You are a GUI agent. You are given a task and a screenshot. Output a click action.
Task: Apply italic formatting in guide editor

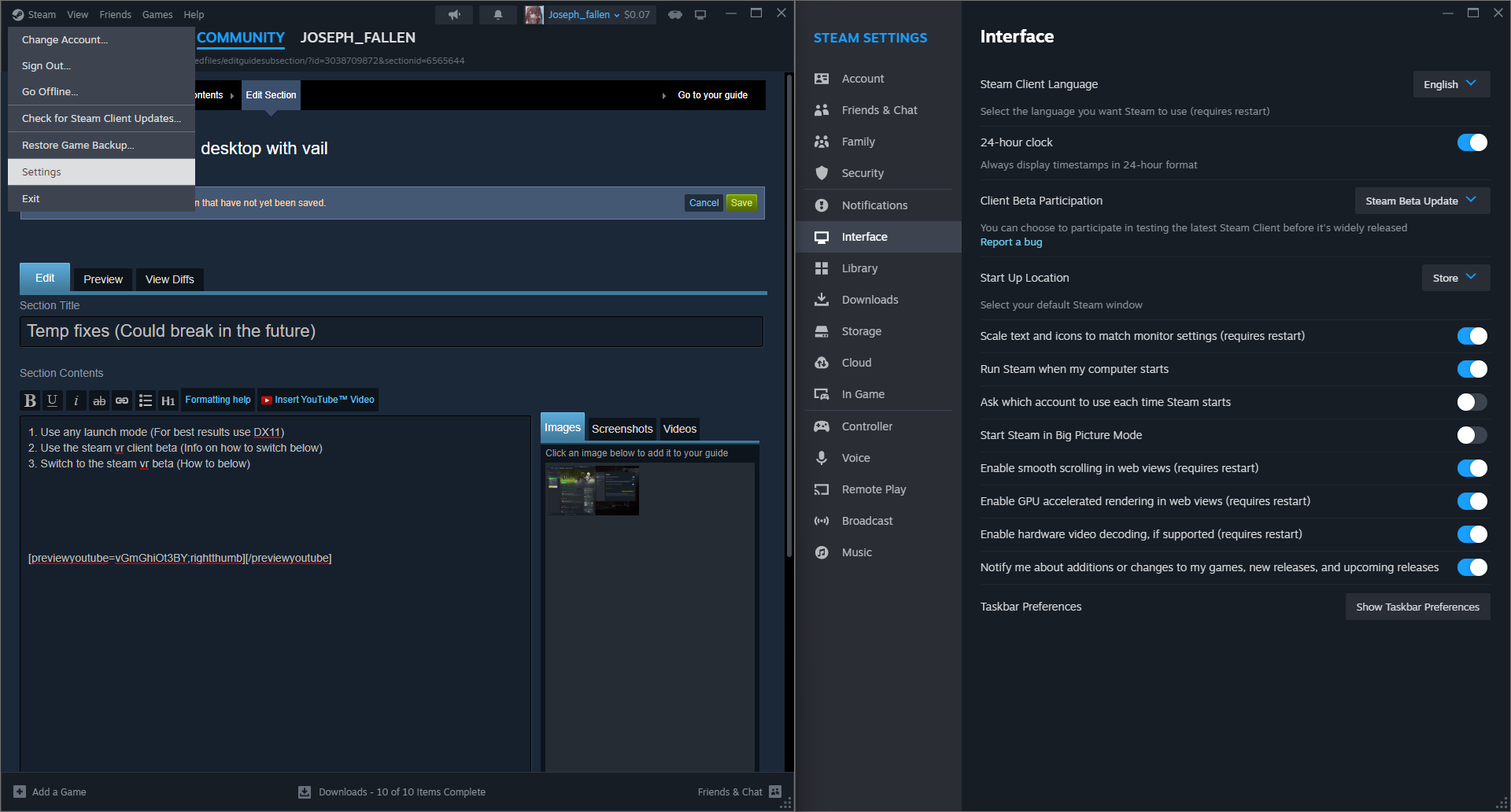click(x=76, y=400)
